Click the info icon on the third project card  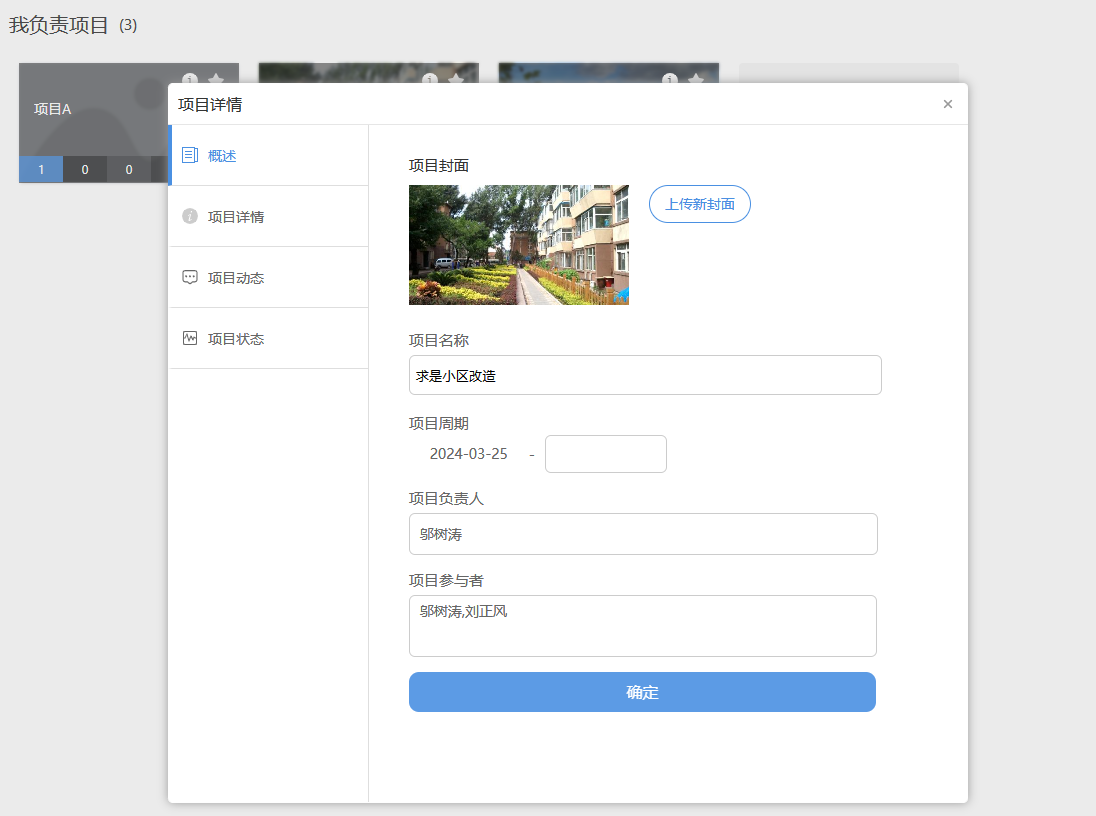pyautogui.click(x=670, y=79)
